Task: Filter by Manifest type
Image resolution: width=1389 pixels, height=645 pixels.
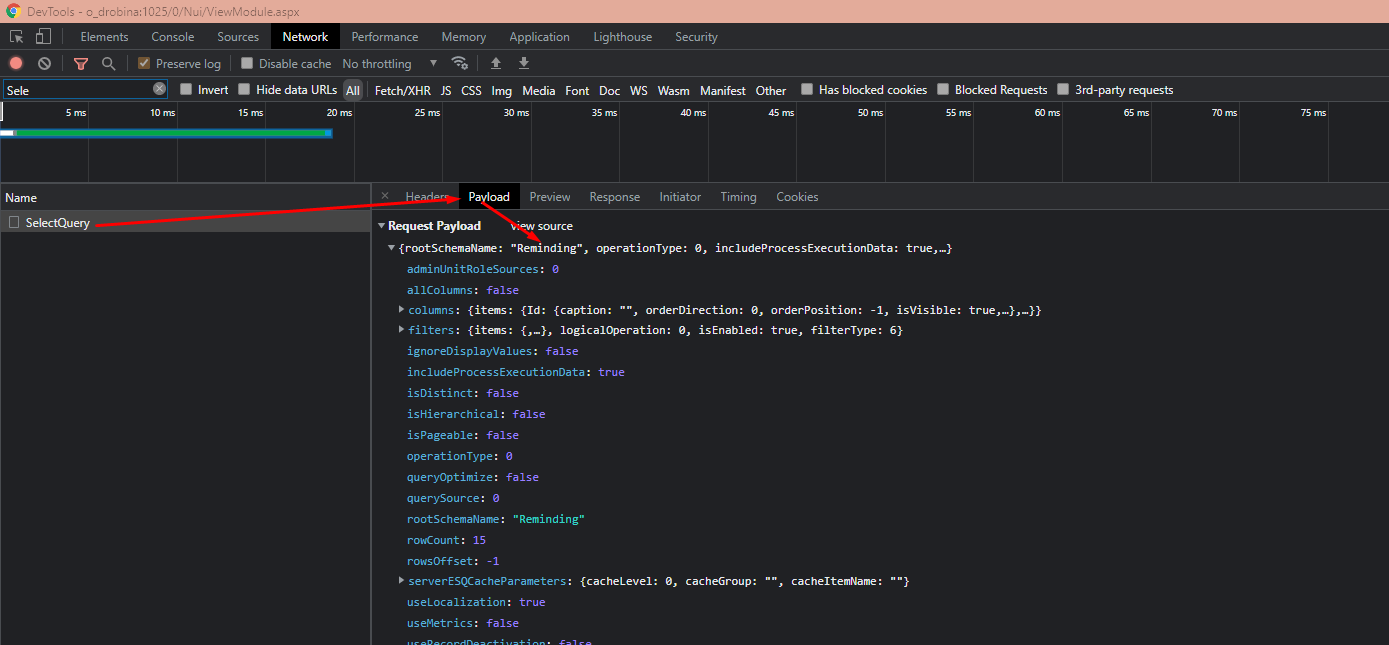Action: click(x=723, y=90)
